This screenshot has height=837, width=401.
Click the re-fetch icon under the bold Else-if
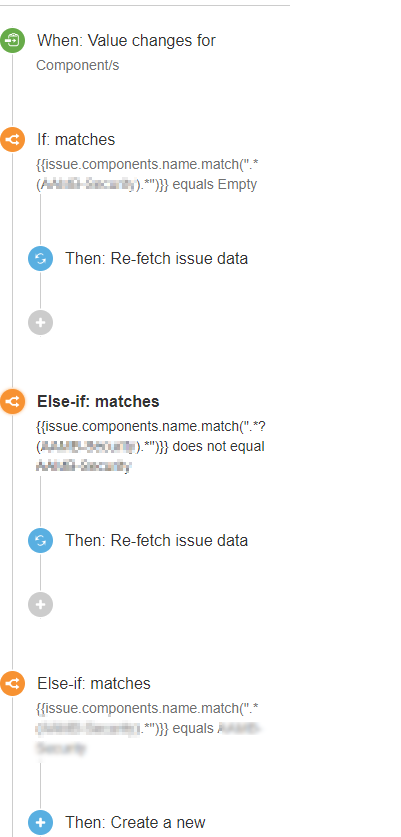coord(41,541)
